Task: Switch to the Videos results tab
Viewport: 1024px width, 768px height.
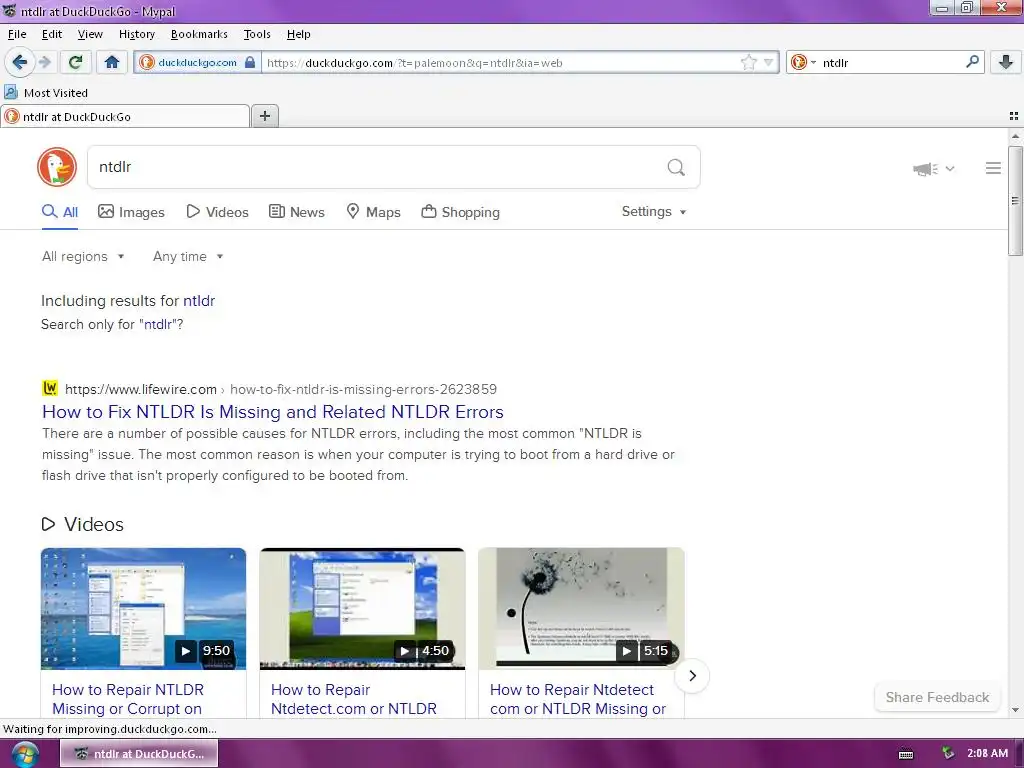Action: [x=217, y=212]
